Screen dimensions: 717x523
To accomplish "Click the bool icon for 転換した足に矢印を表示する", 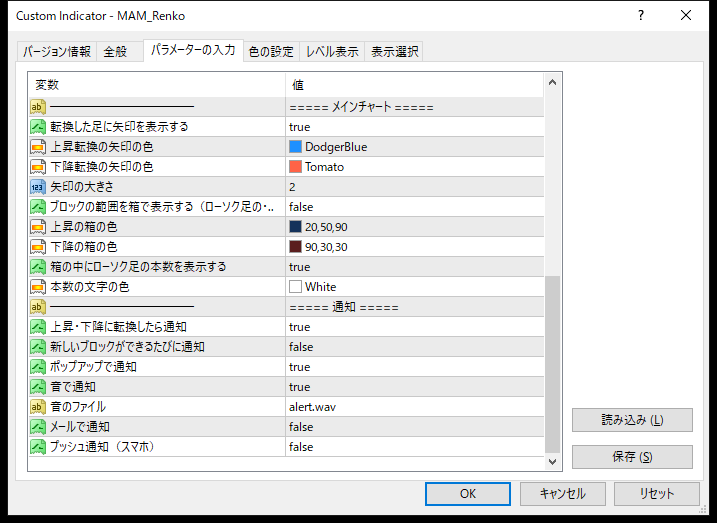I will coord(38,127).
